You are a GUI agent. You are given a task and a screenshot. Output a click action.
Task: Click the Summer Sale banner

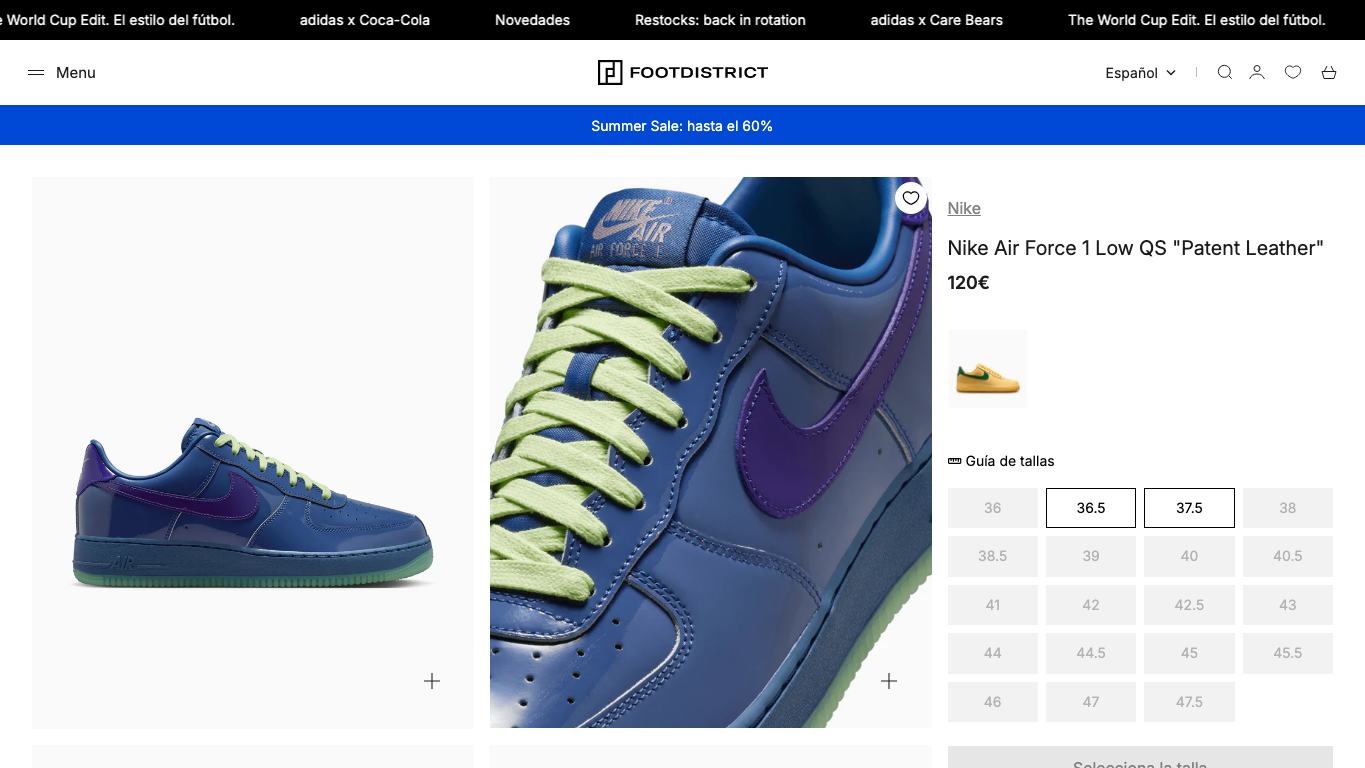(682, 126)
